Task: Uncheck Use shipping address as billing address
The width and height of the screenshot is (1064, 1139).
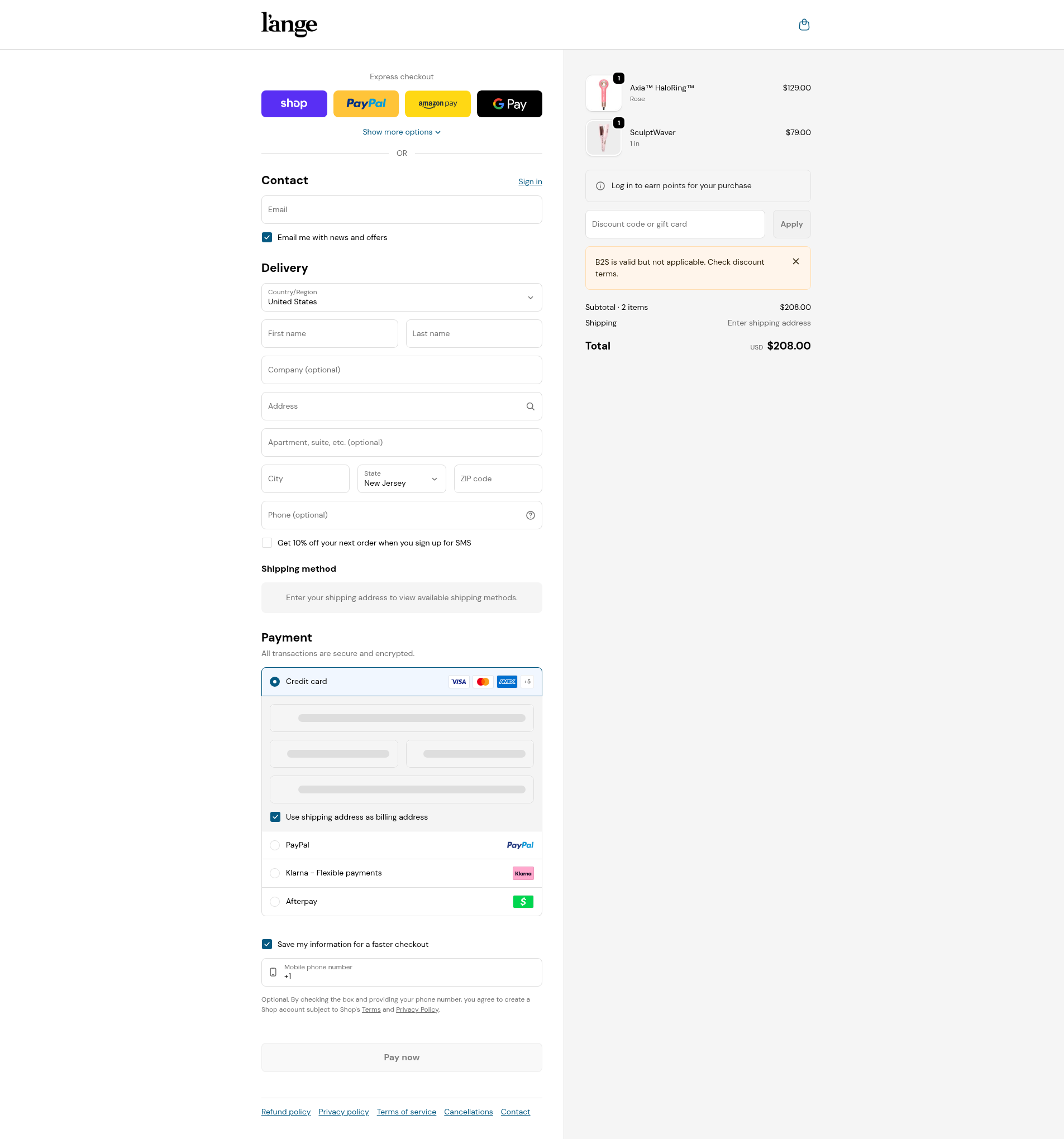Action: point(275,817)
